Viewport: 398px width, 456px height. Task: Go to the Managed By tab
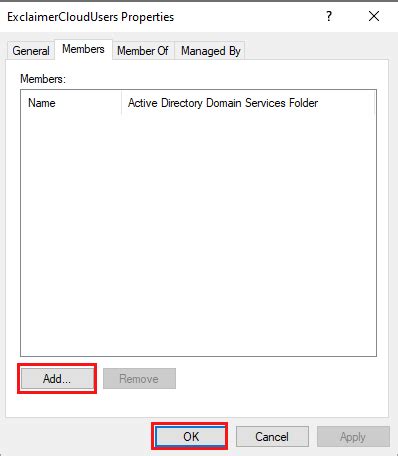point(210,51)
